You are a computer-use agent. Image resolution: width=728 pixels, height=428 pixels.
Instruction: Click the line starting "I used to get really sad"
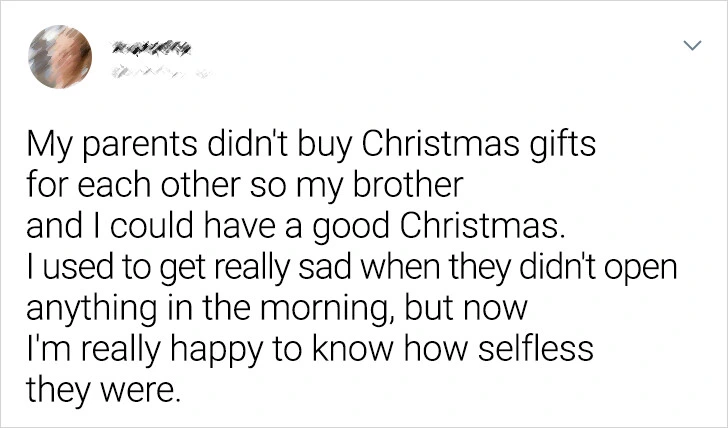[352, 266]
